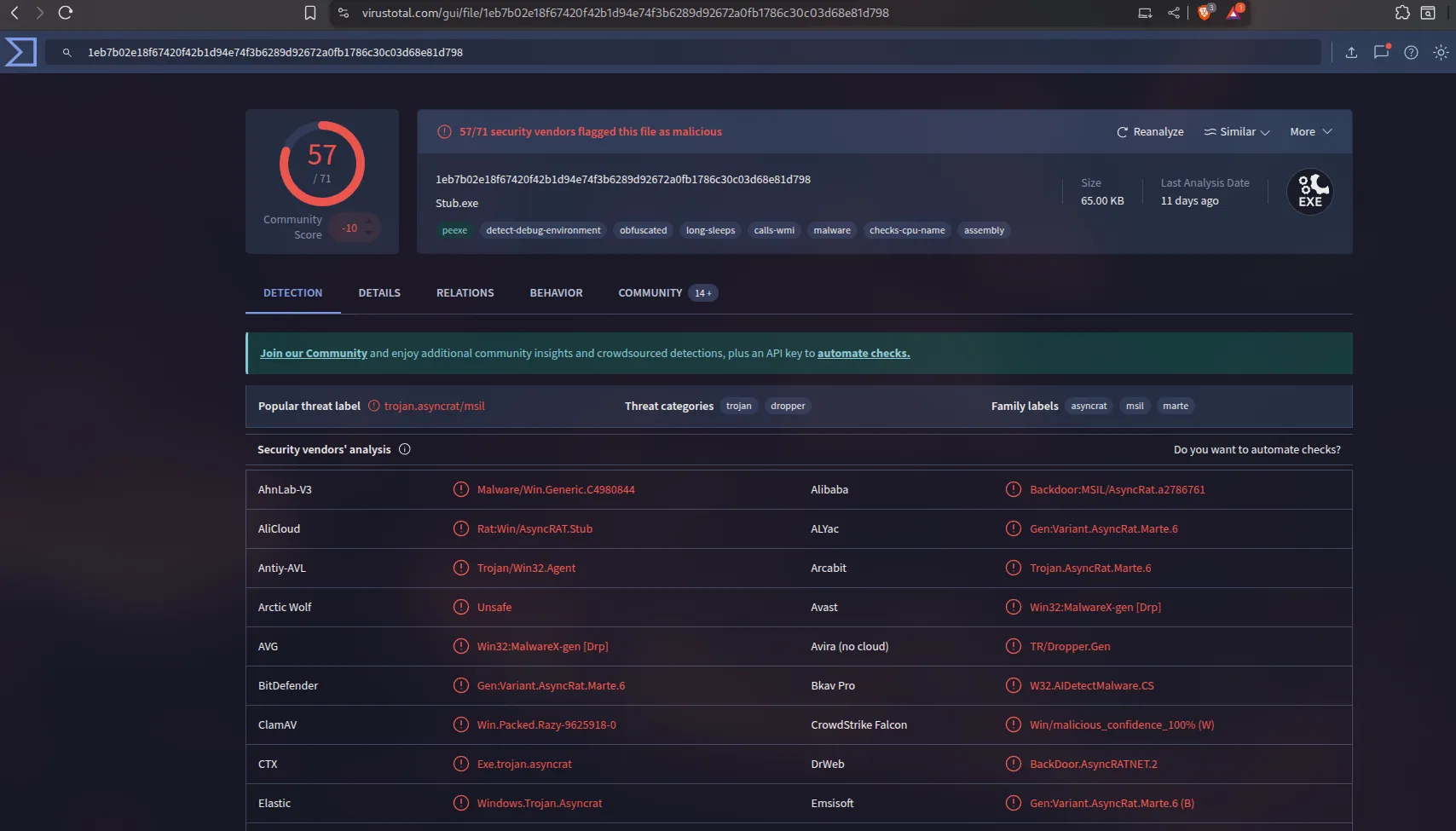Click the hash search input field
Viewport: 1456px width, 831px height.
coord(682,53)
